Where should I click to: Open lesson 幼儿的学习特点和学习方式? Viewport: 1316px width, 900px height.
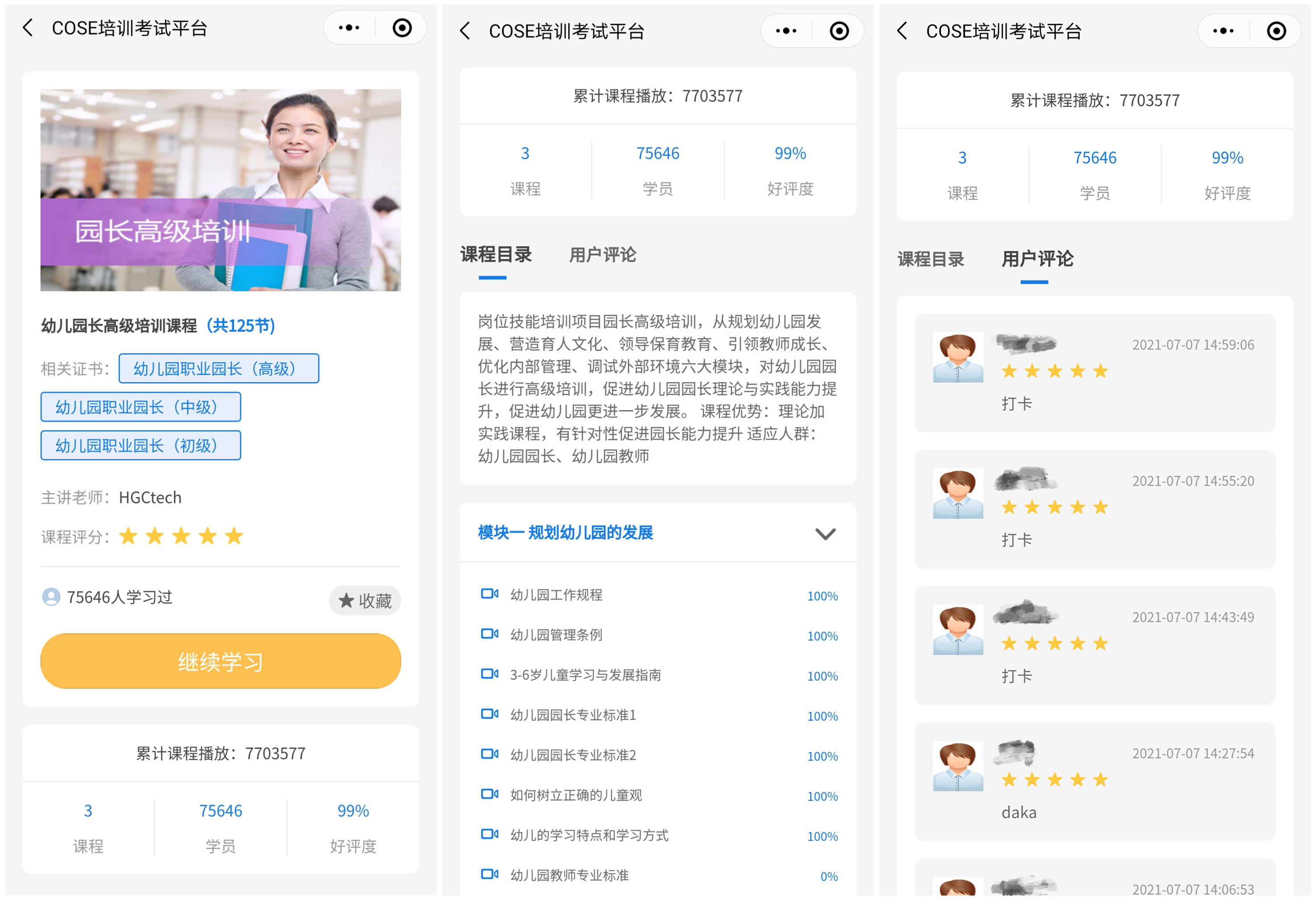[x=657, y=835]
